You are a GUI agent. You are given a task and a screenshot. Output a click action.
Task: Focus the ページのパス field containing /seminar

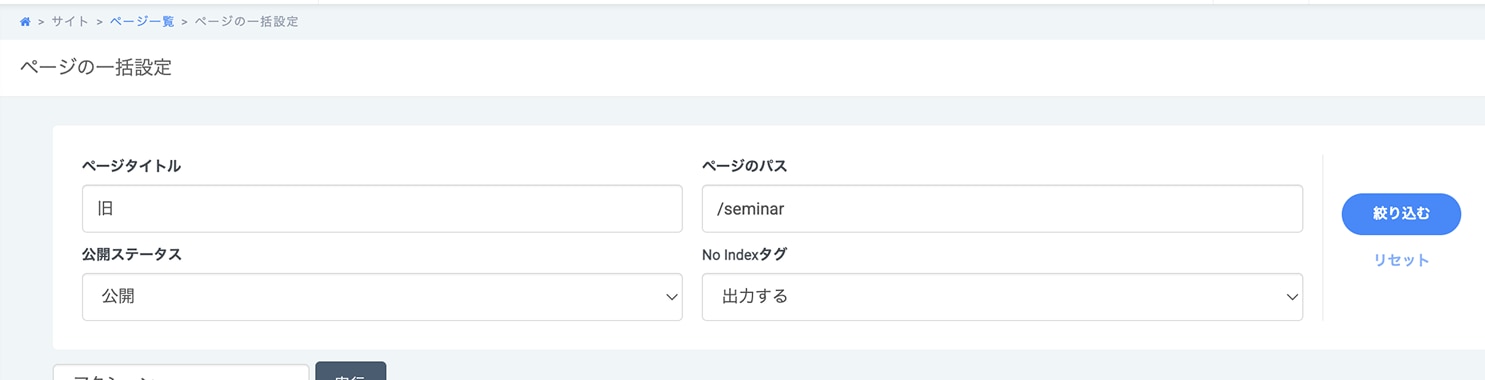tap(1002, 209)
